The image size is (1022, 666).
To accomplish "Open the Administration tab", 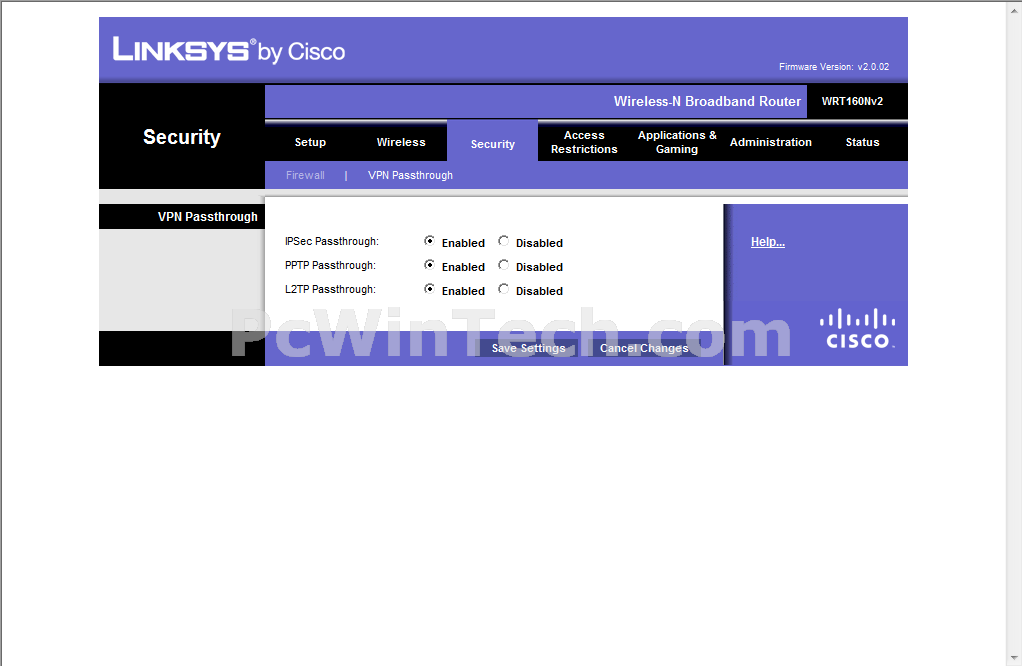I will pos(770,142).
